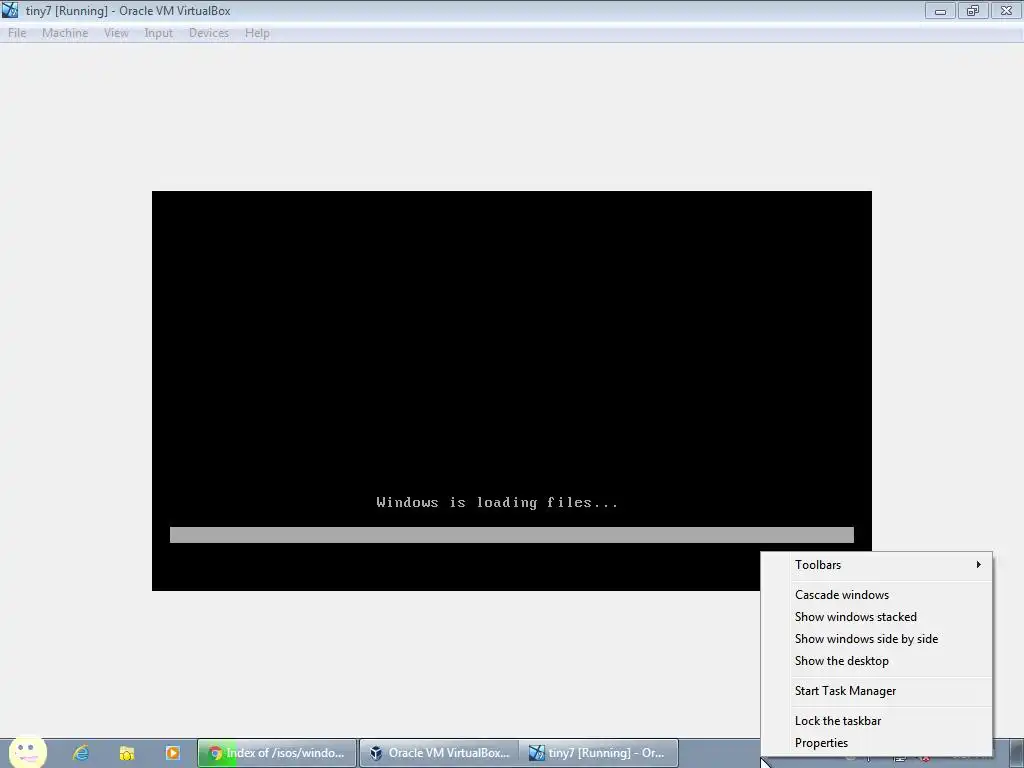This screenshot has height=768, width=1024.
Task: Click Start Task Manager
Action: tap(876, 691)
